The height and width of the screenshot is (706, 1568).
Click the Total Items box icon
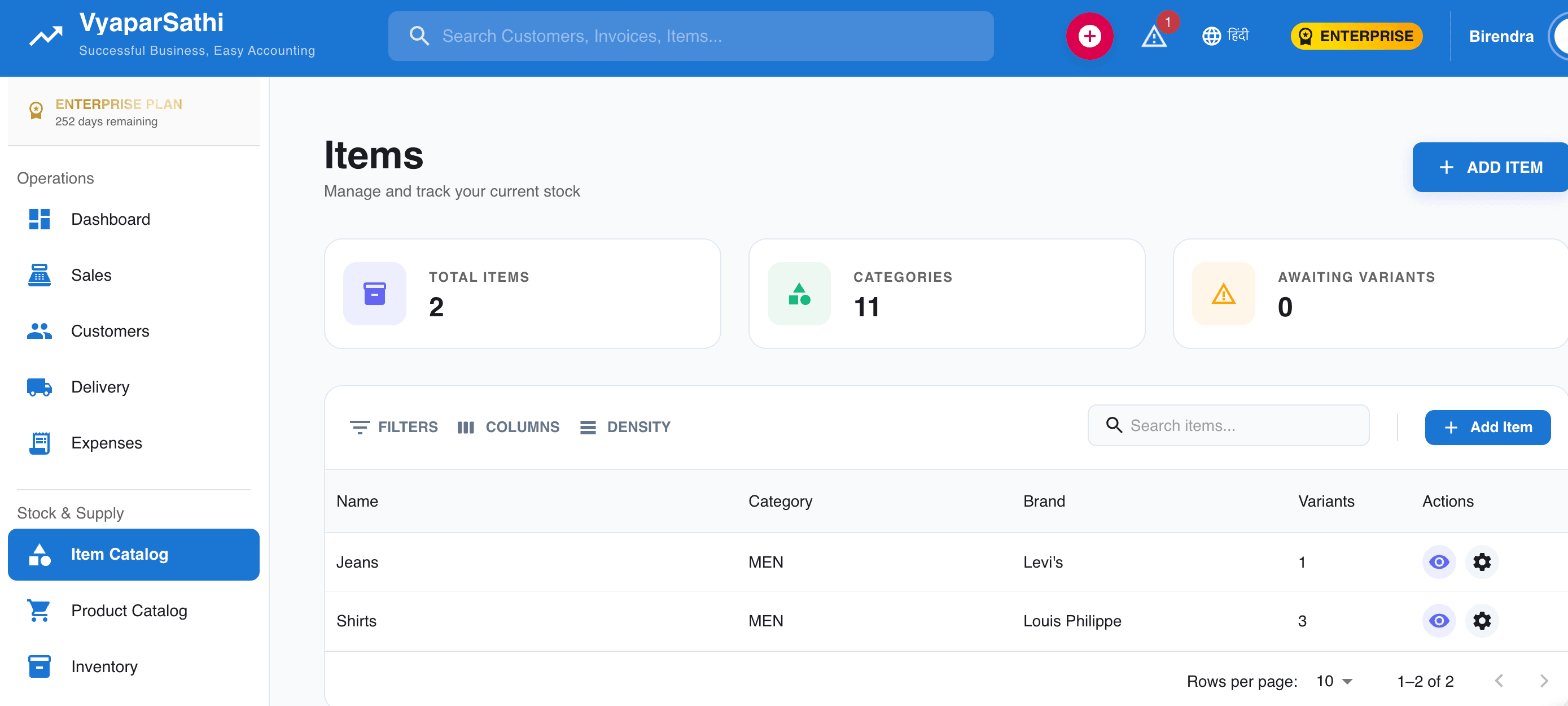point(374,294)
